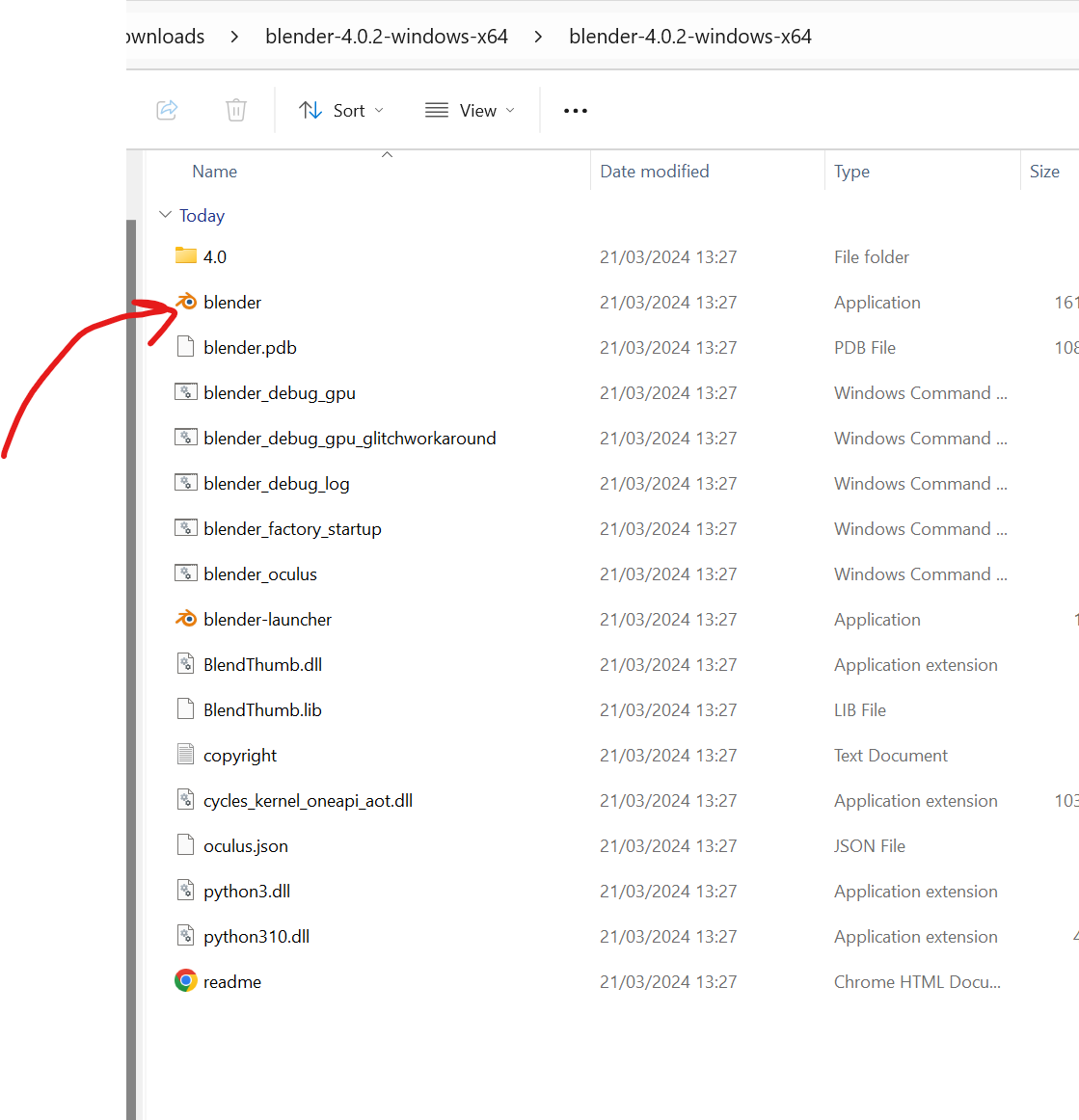
Task: Click the blender.pdb file name
Action: tap(250, 348)
